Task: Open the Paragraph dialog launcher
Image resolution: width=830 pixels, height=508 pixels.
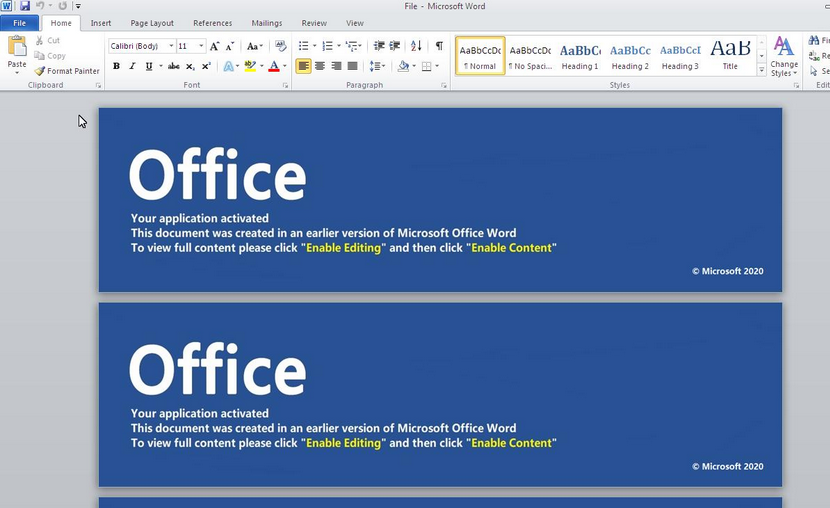Action: pyautogui.click(x=444, y=85)
